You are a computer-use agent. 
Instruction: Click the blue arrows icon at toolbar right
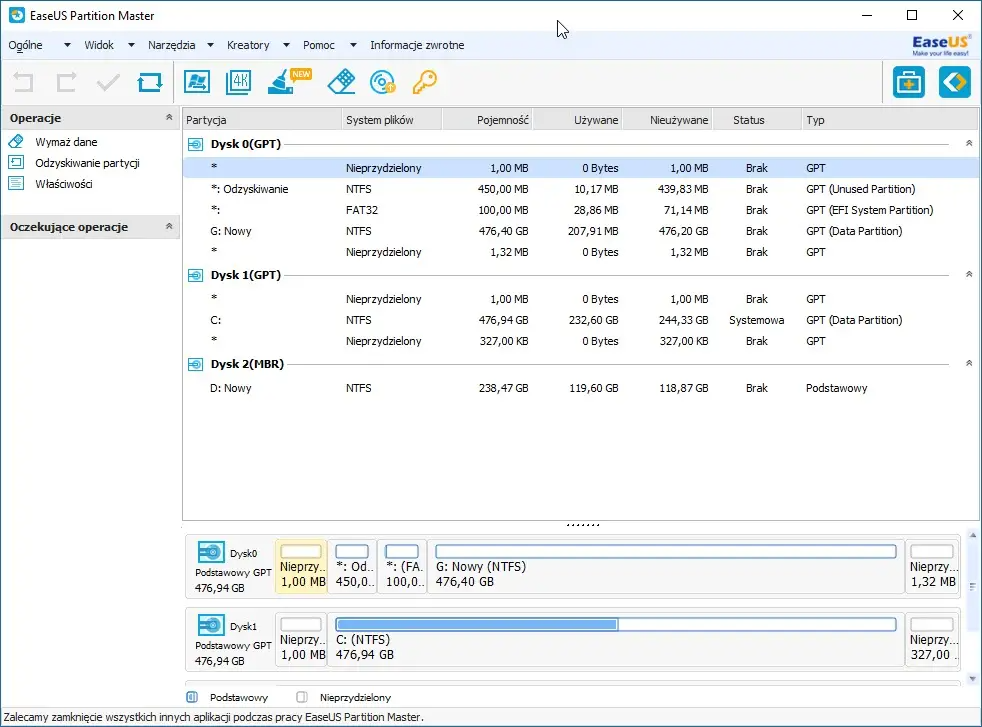coord(954,82)
